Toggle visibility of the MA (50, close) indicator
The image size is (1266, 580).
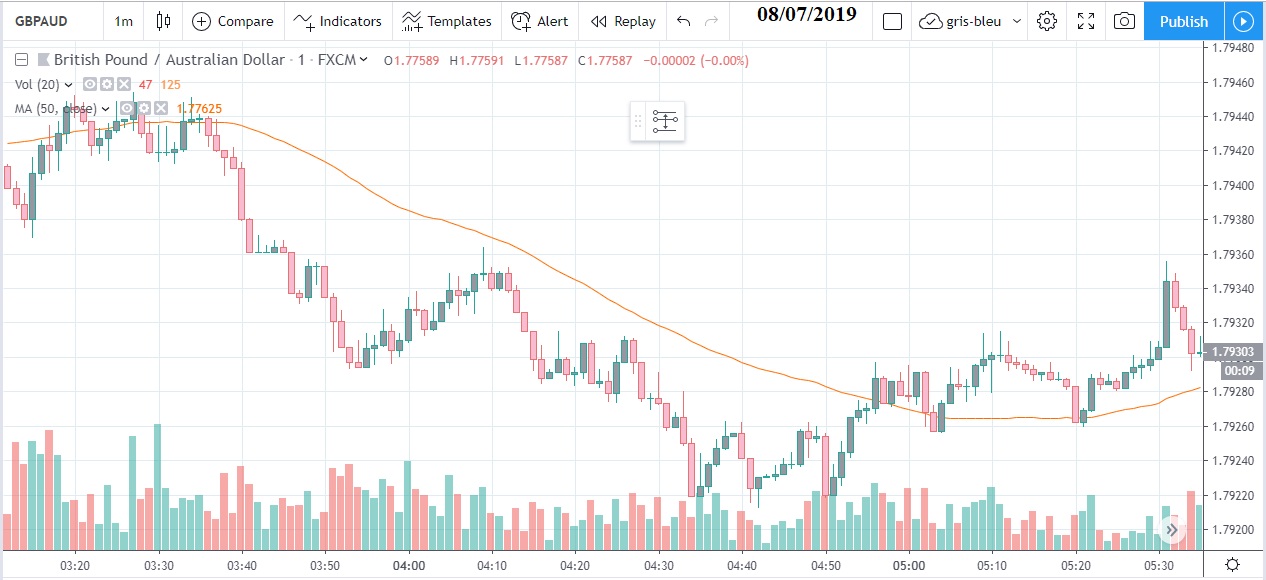click(x=128, y=108)
